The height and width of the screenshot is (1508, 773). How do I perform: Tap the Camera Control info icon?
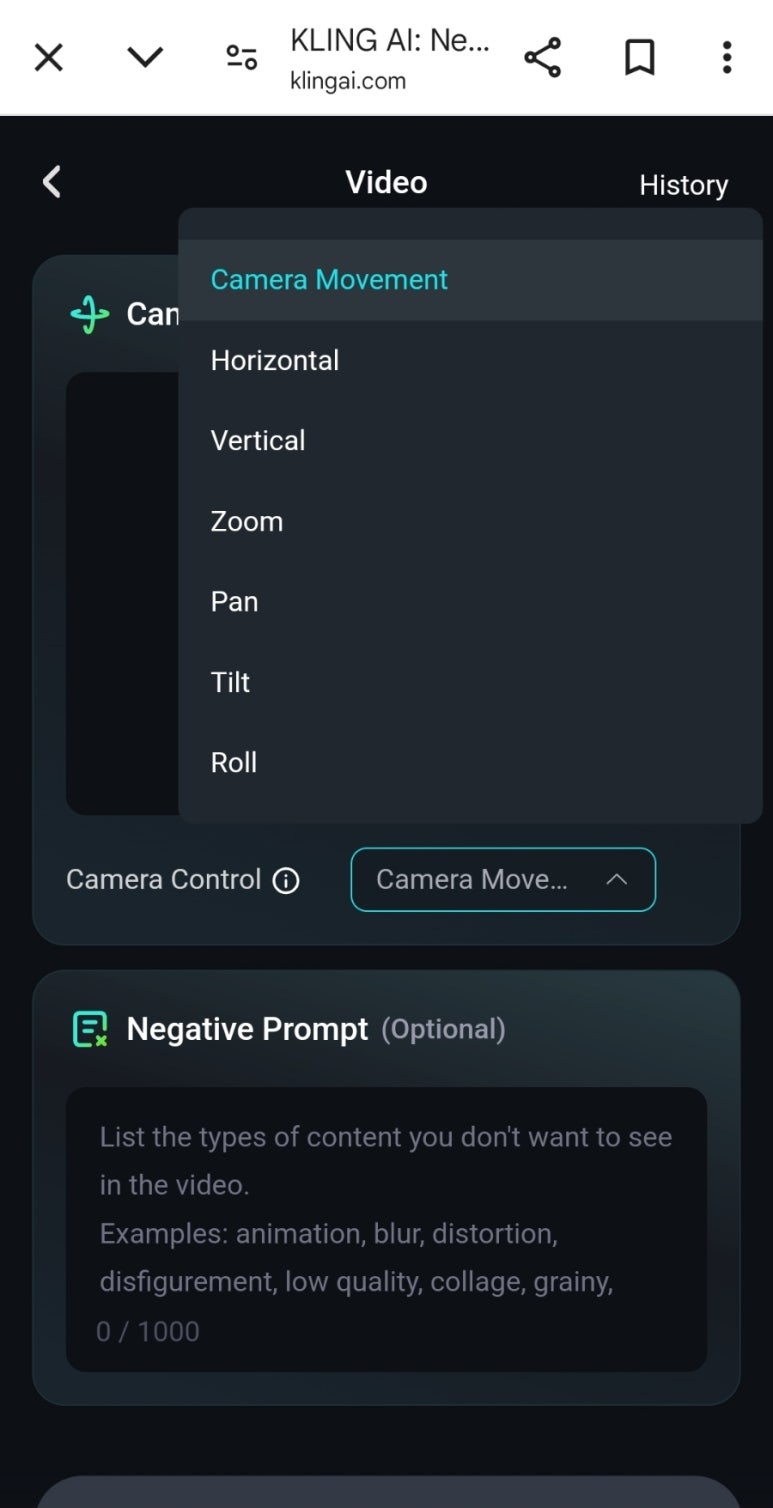pyautogui.click(x=286, y=880)
